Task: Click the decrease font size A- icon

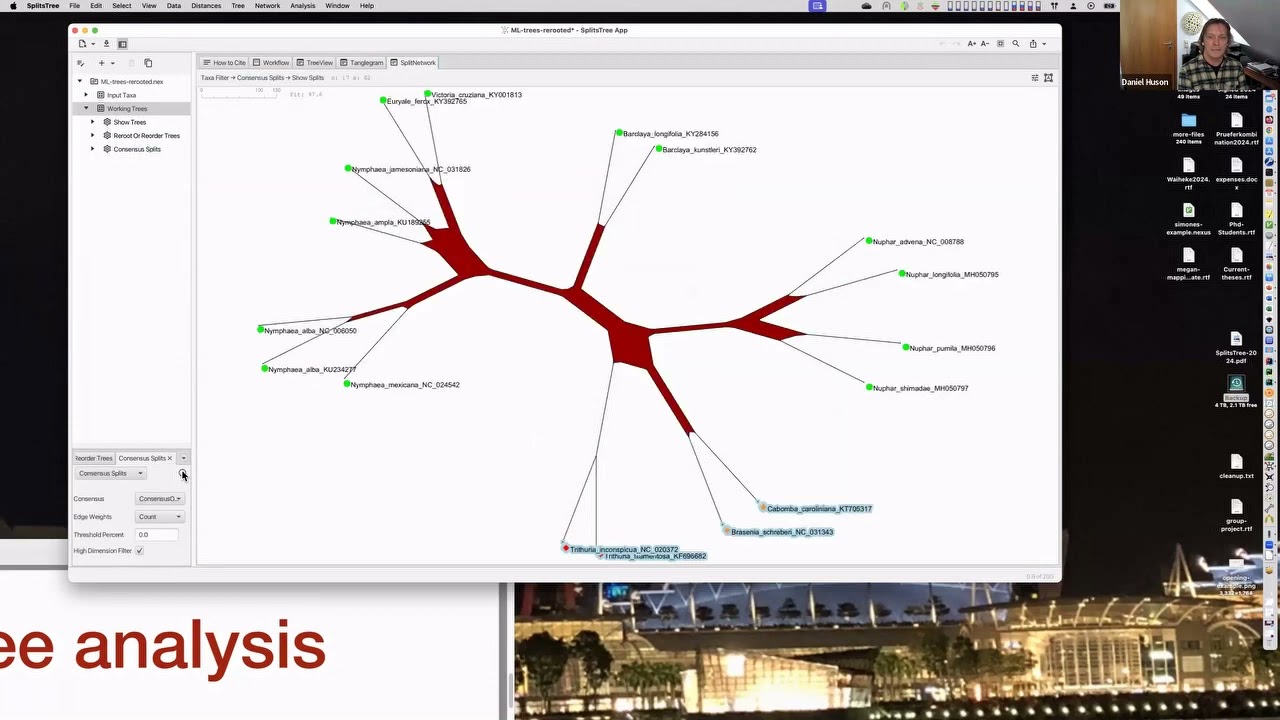Action: coord(985,44)
